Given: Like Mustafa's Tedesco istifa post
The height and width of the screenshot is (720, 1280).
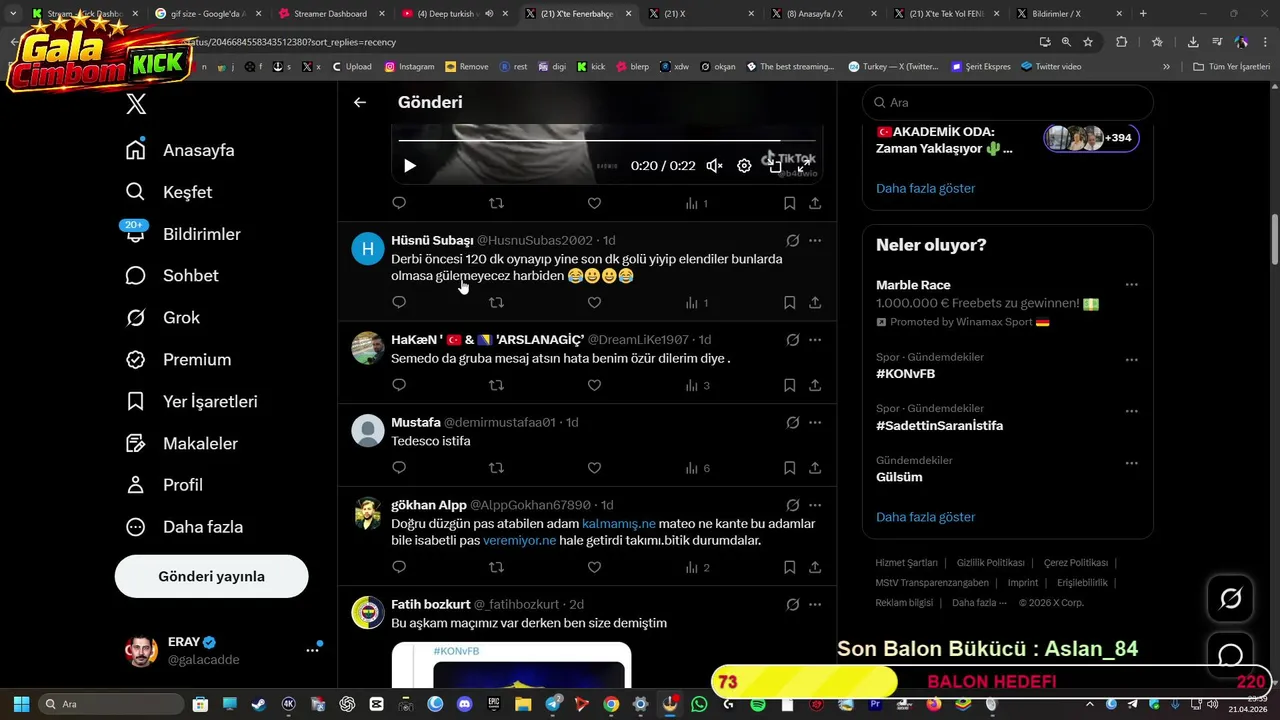Looking at the screenshot, I should pyautogui.click(x=594, y=468).
